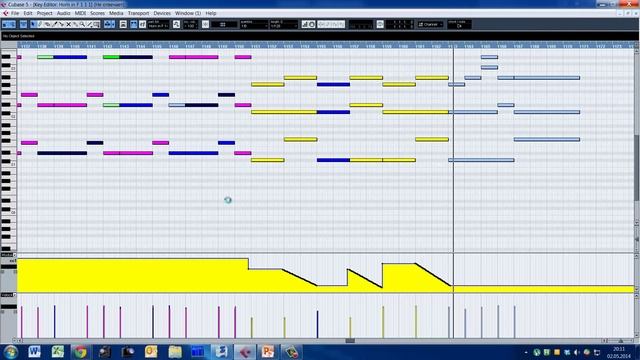The width and height of the screenshot is (640, 360).
Task: Open the part list dropdown
Action: pos(158,24)
